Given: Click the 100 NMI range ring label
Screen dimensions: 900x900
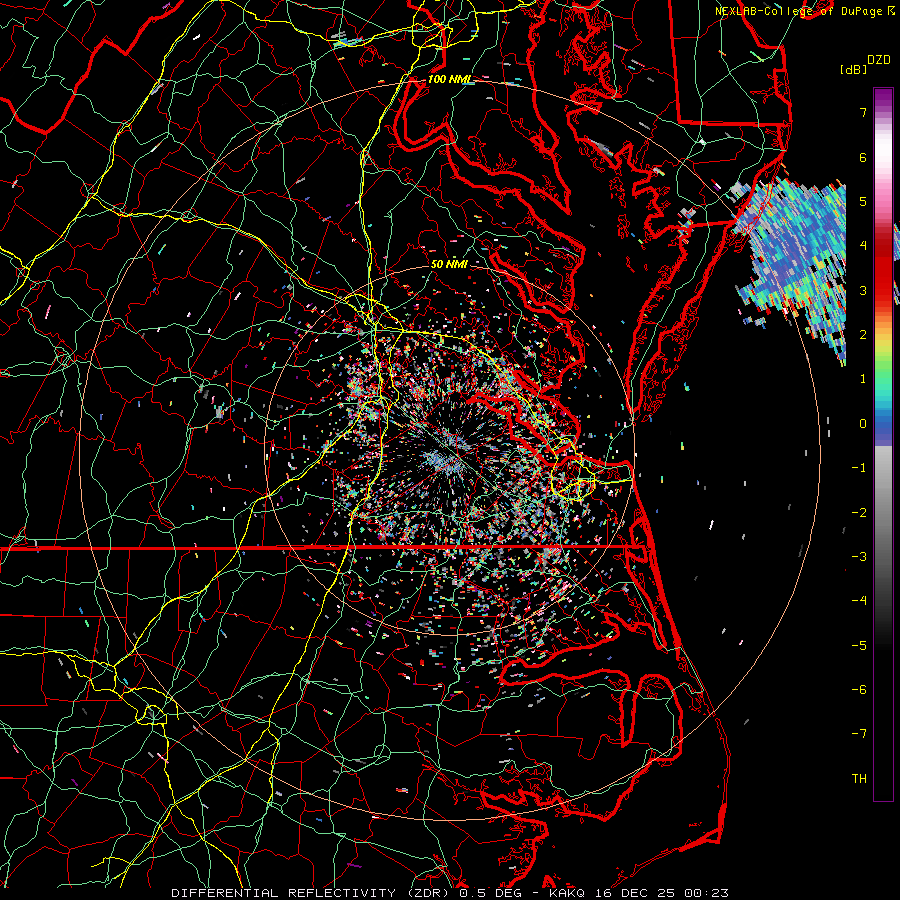Looking at the screenshot, I should [x=449, y=79].
